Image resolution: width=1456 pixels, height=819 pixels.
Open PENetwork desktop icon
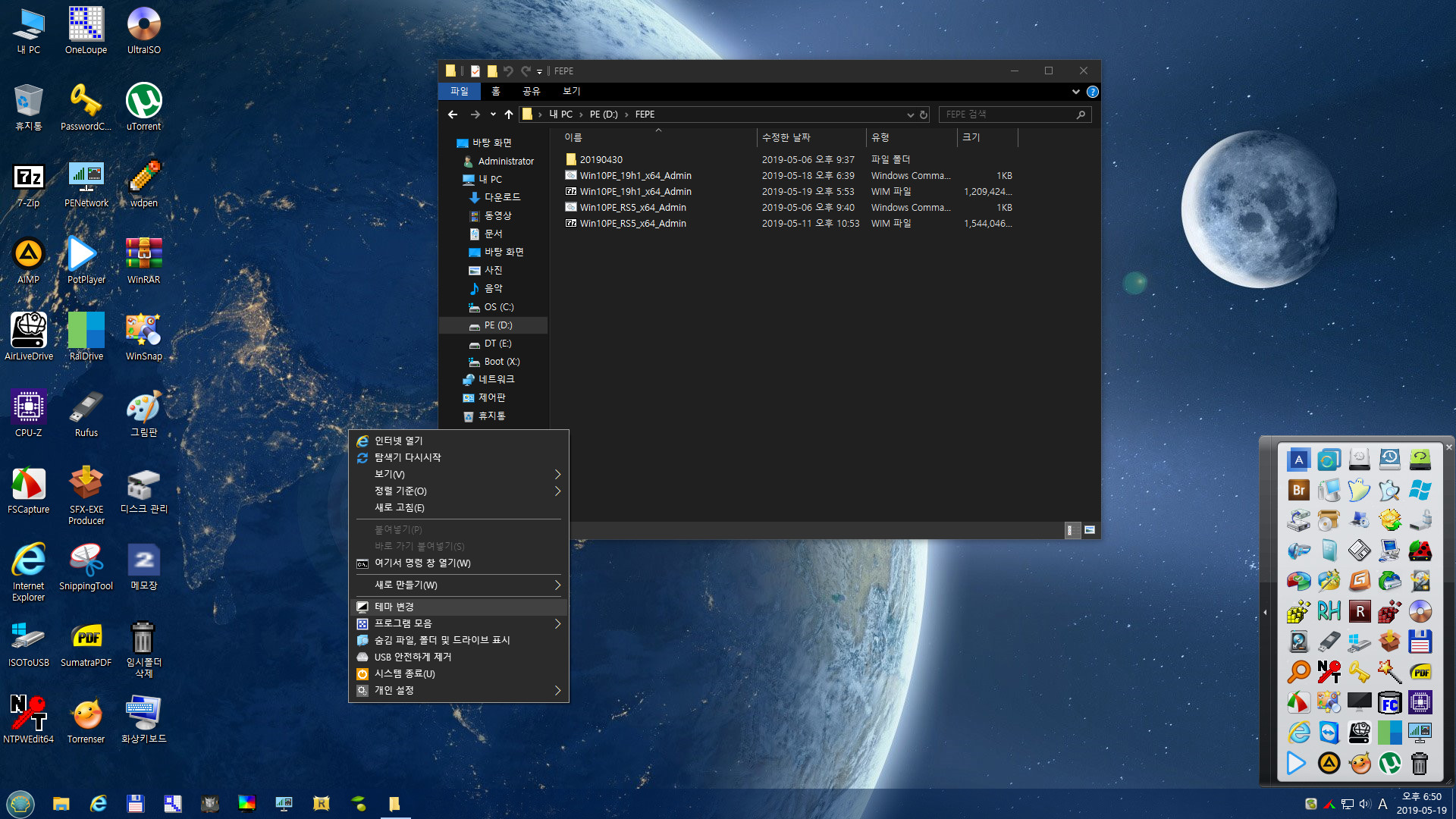(x=86, y=184)
